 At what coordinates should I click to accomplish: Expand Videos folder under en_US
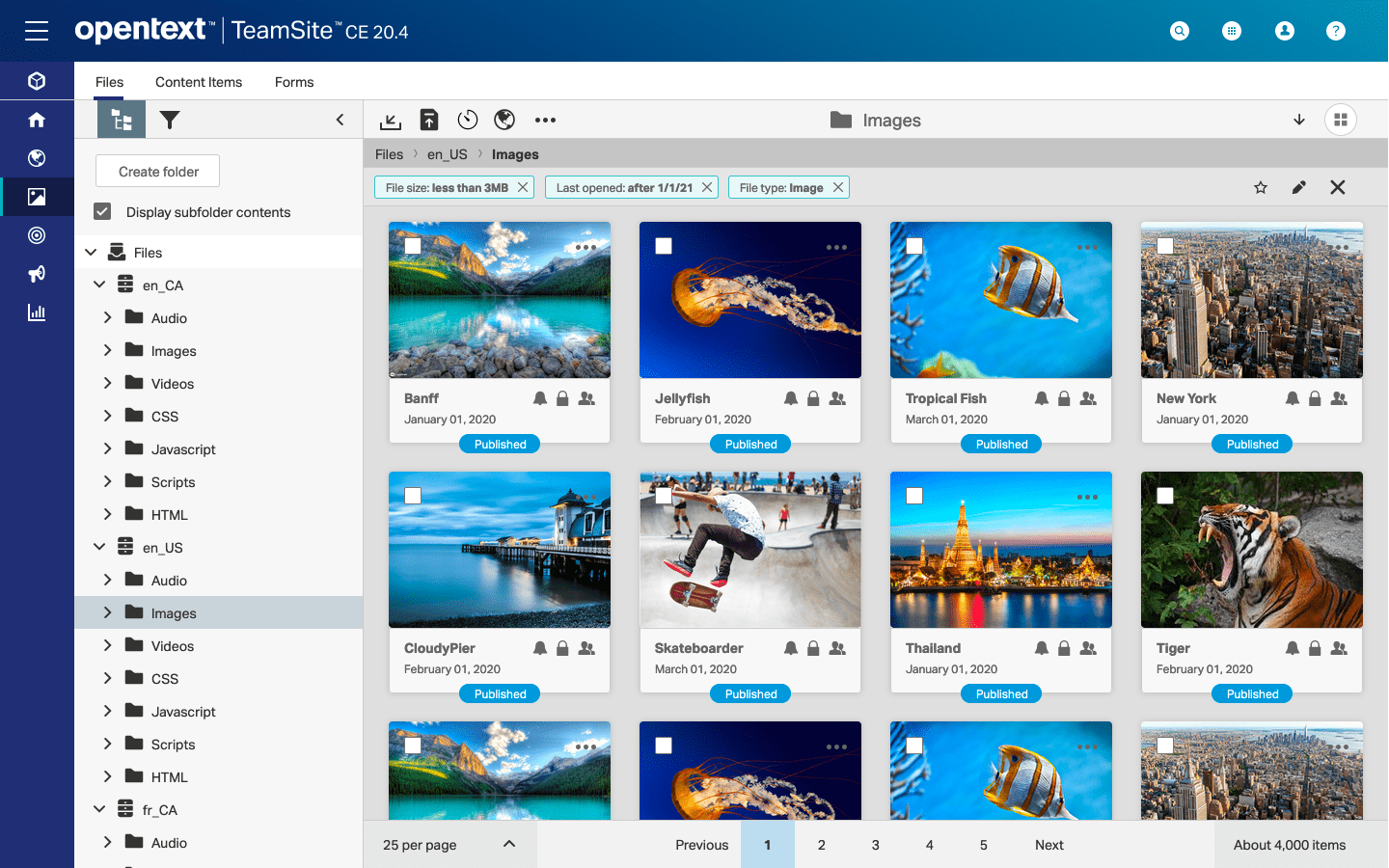pyautogui.click(x=107, y=645)
